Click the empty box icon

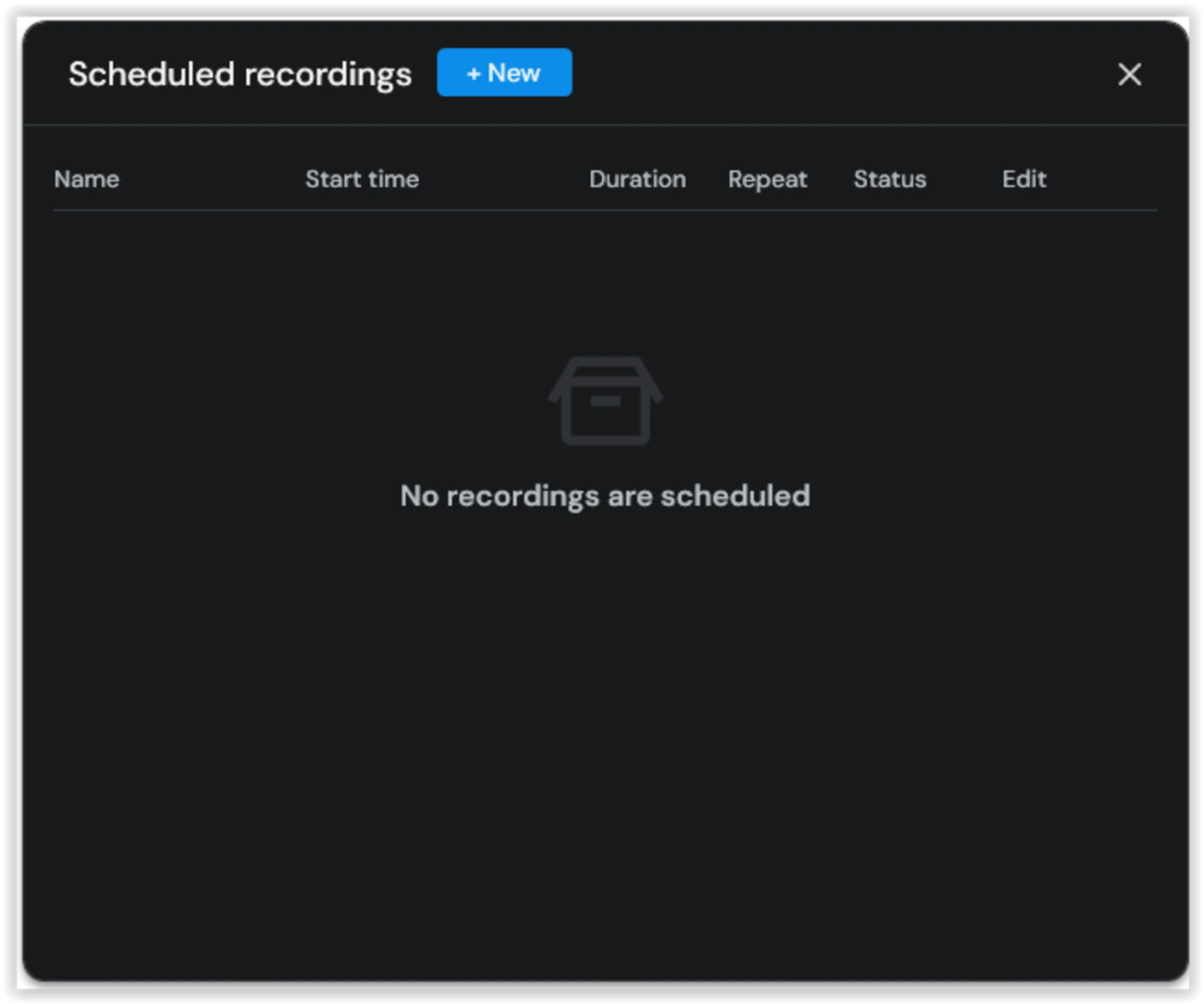tap(605, 401)
